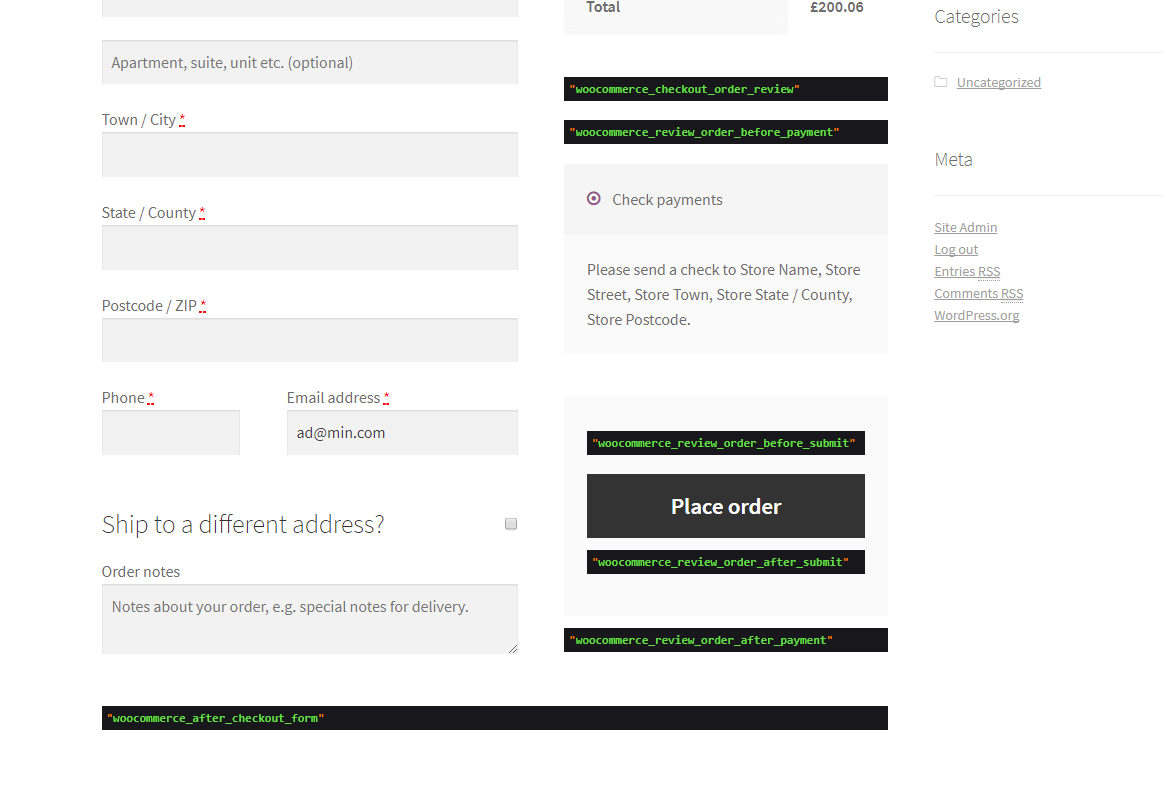Click the folder icon beside Uncategorized
The image size is (1174, 804).
[941, 82]
